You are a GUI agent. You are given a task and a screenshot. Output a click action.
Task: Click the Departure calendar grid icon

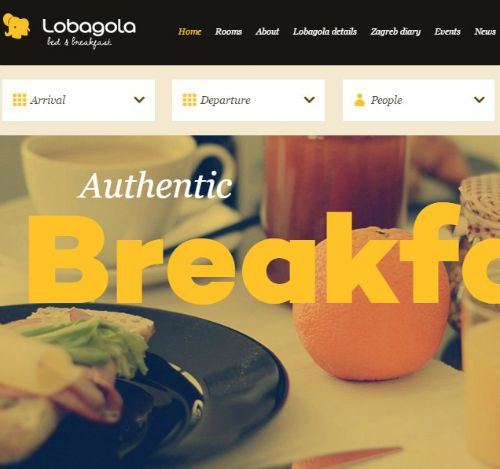tap(189, 100)
